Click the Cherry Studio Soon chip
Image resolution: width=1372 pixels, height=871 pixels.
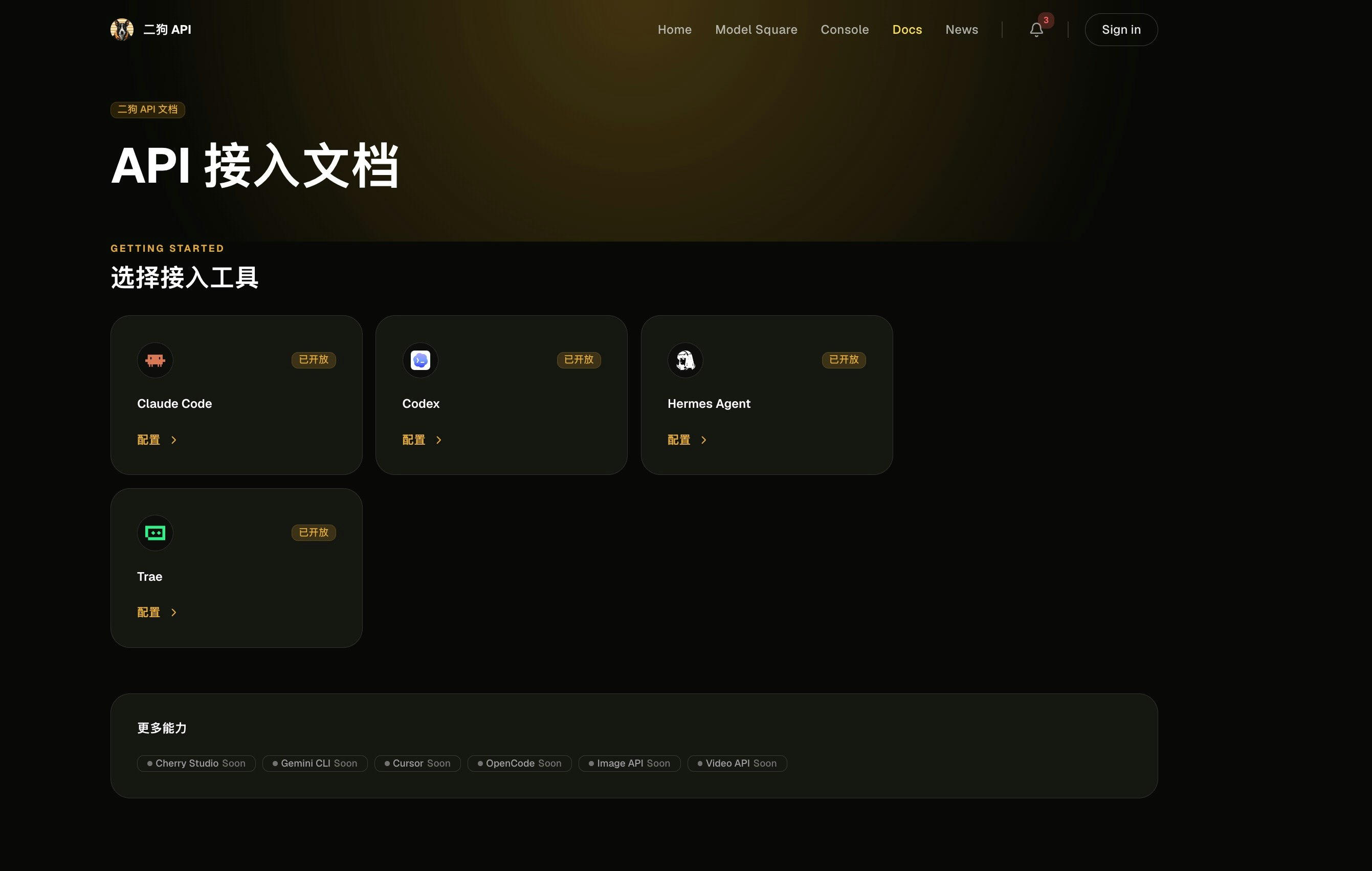pyautogui.click(x=196, y=764)
